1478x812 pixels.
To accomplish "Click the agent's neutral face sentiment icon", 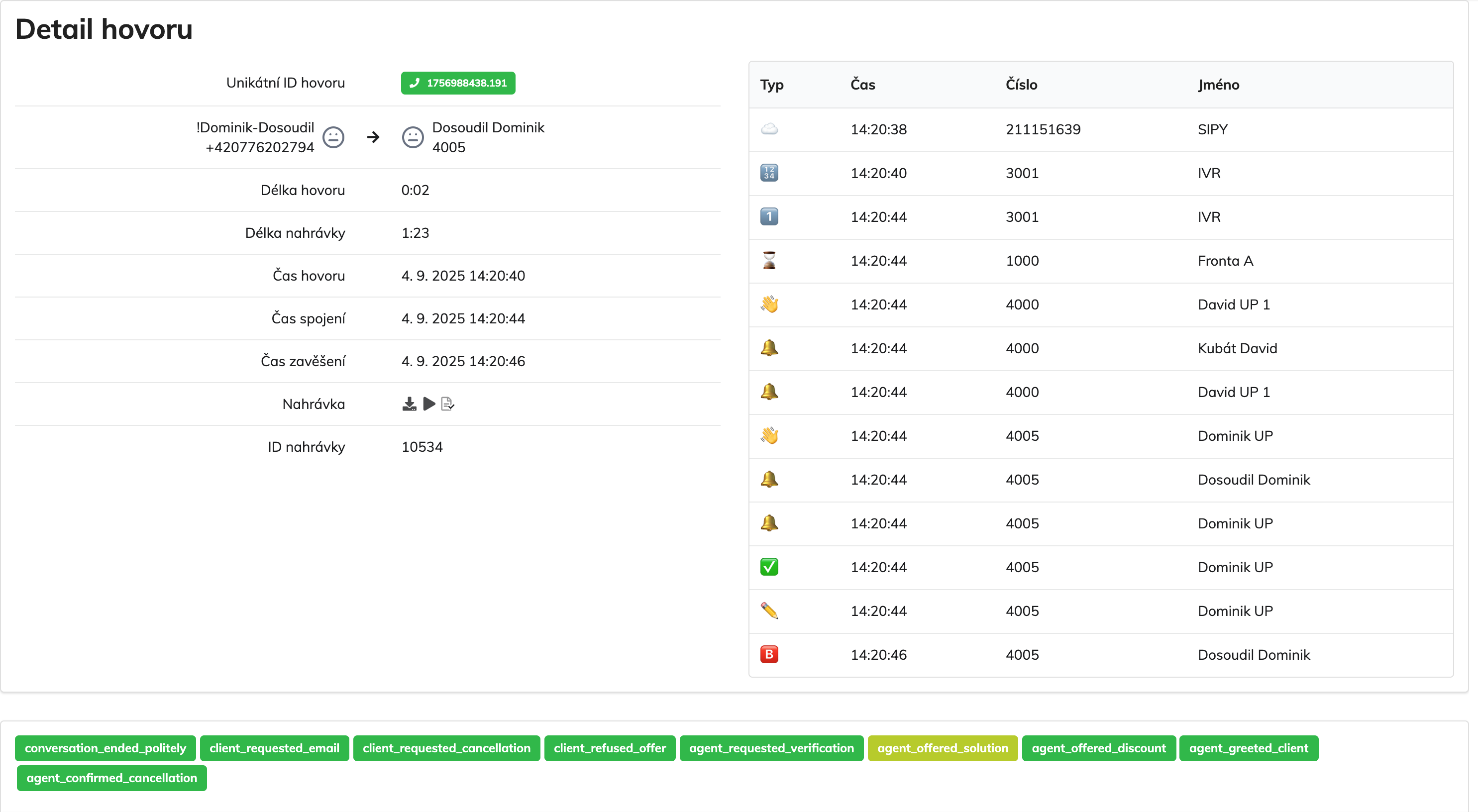I will point(413,137).
